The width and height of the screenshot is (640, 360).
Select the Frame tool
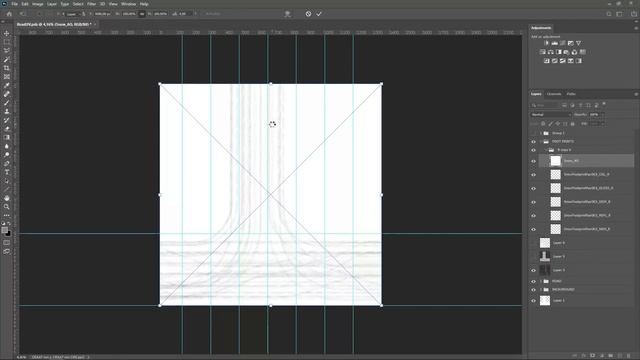pyautogui.click(x=7, y=77)
